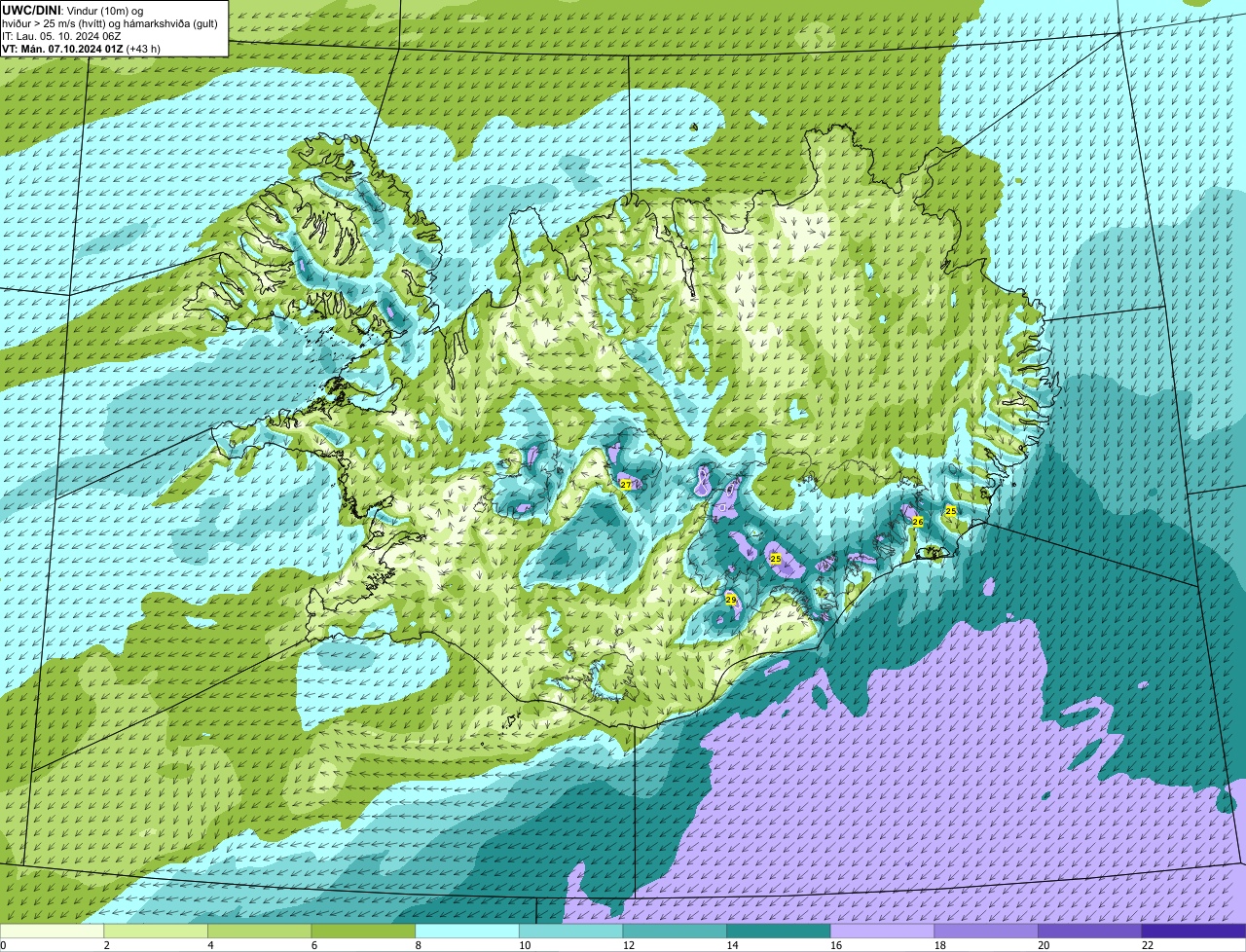
Task: Click the 'VT: Mán. 07.10.2024 01Z (+43 h)' line
Action: pyautogui.click(x=81, y=49)
